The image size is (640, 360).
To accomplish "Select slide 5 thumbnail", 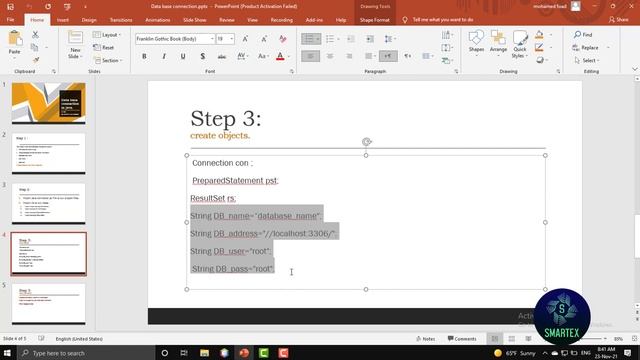I will (49, 304).
